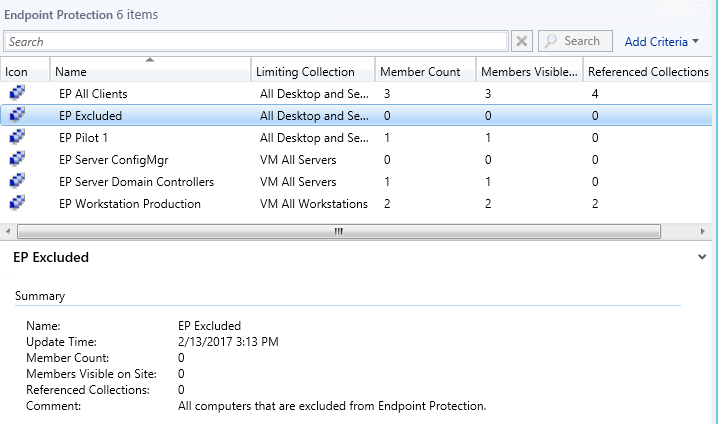Click the EP Workstation Production collection icon
This screenshot has width=718, height=424.
(17, 204)
